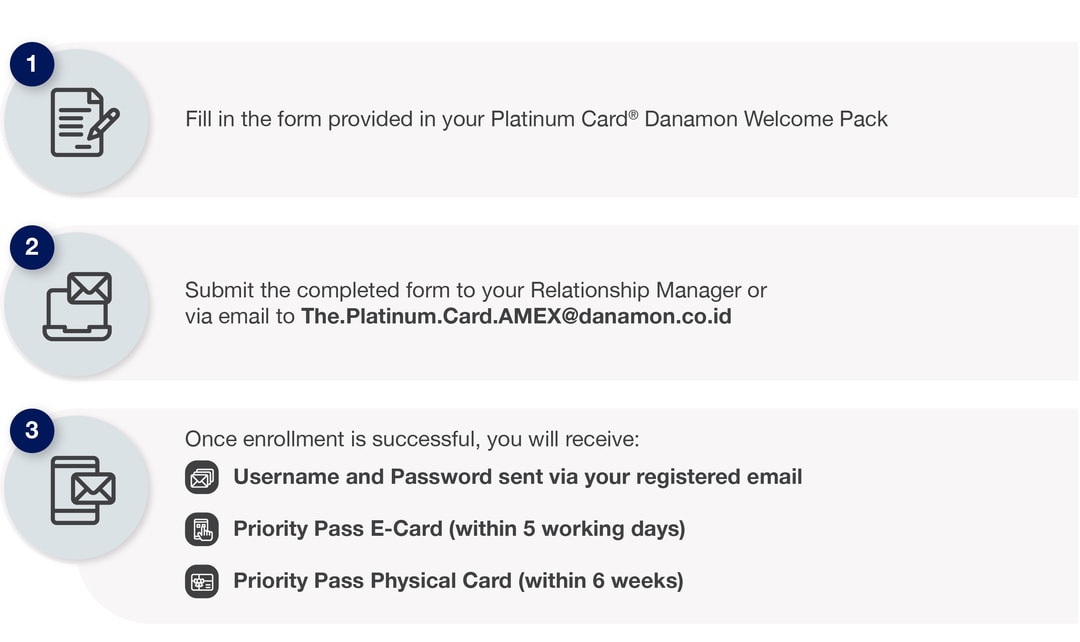Click '(within 6 weeks)' text
Image resolution: width=1080 pixels, height=642 pixels.
tap(601, 580)
